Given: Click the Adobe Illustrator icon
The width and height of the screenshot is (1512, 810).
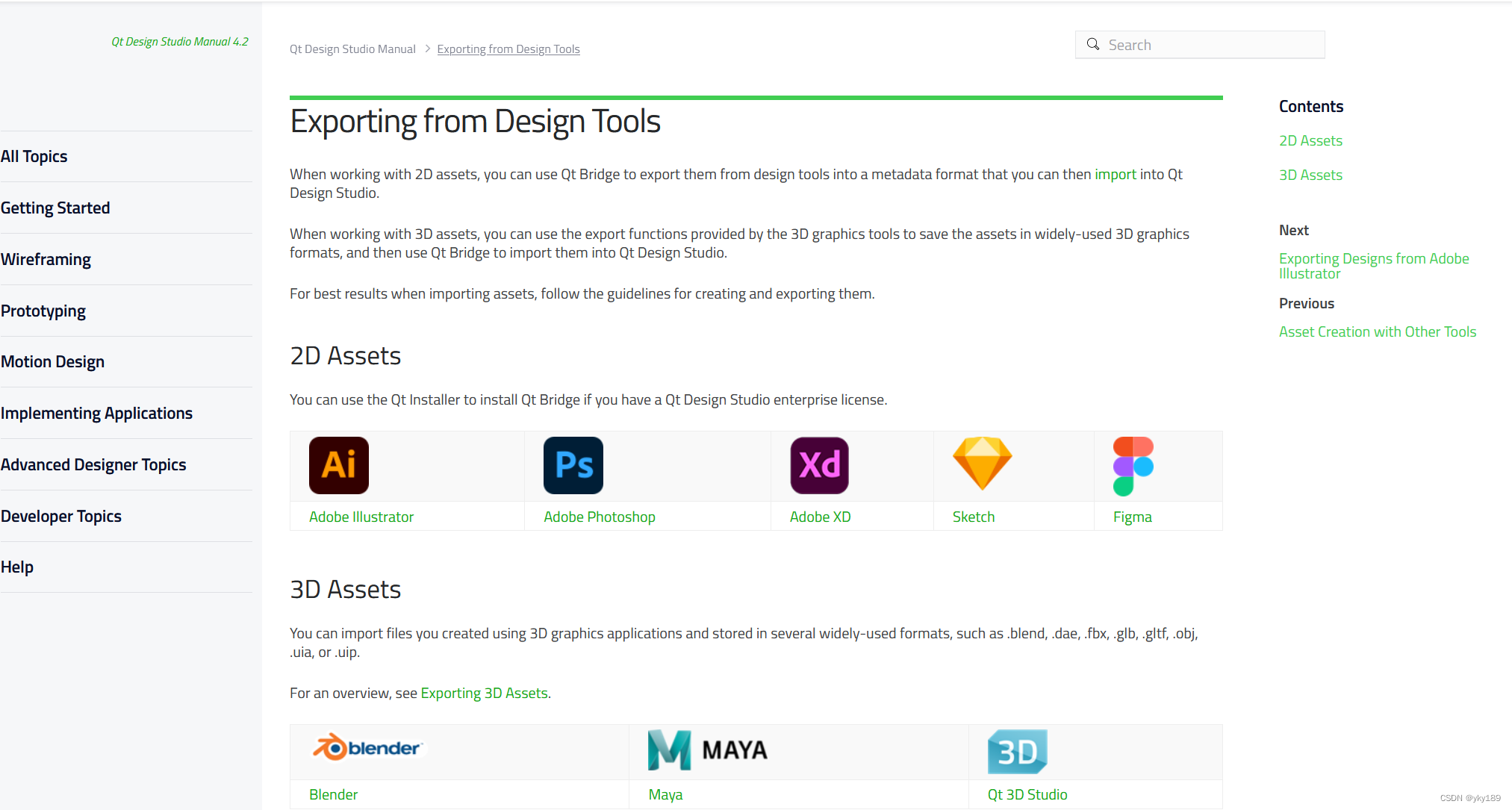Looking at the screenshot, I should (x=339, y=464).
